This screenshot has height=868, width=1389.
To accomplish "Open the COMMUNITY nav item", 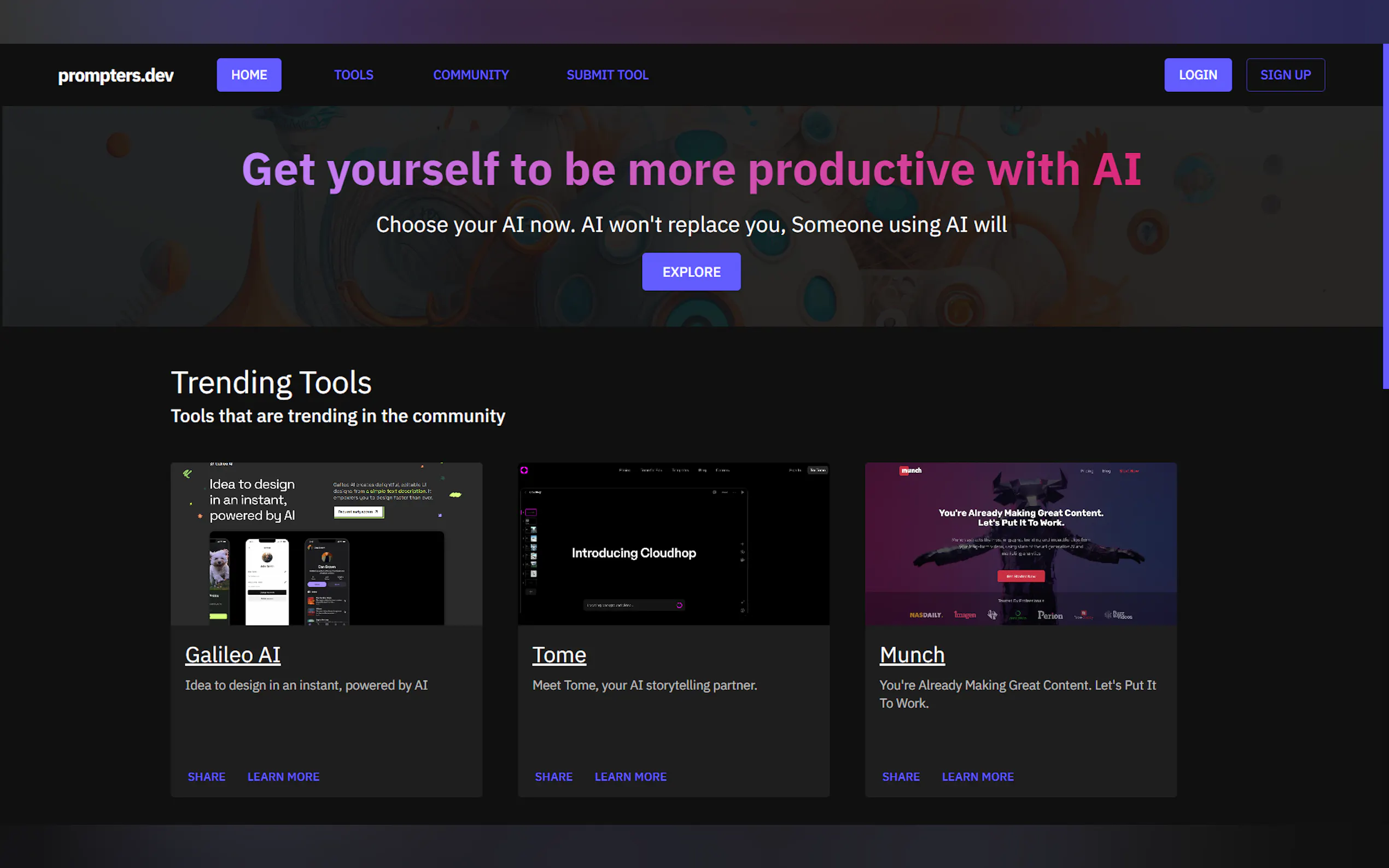I will click(471, 75).
